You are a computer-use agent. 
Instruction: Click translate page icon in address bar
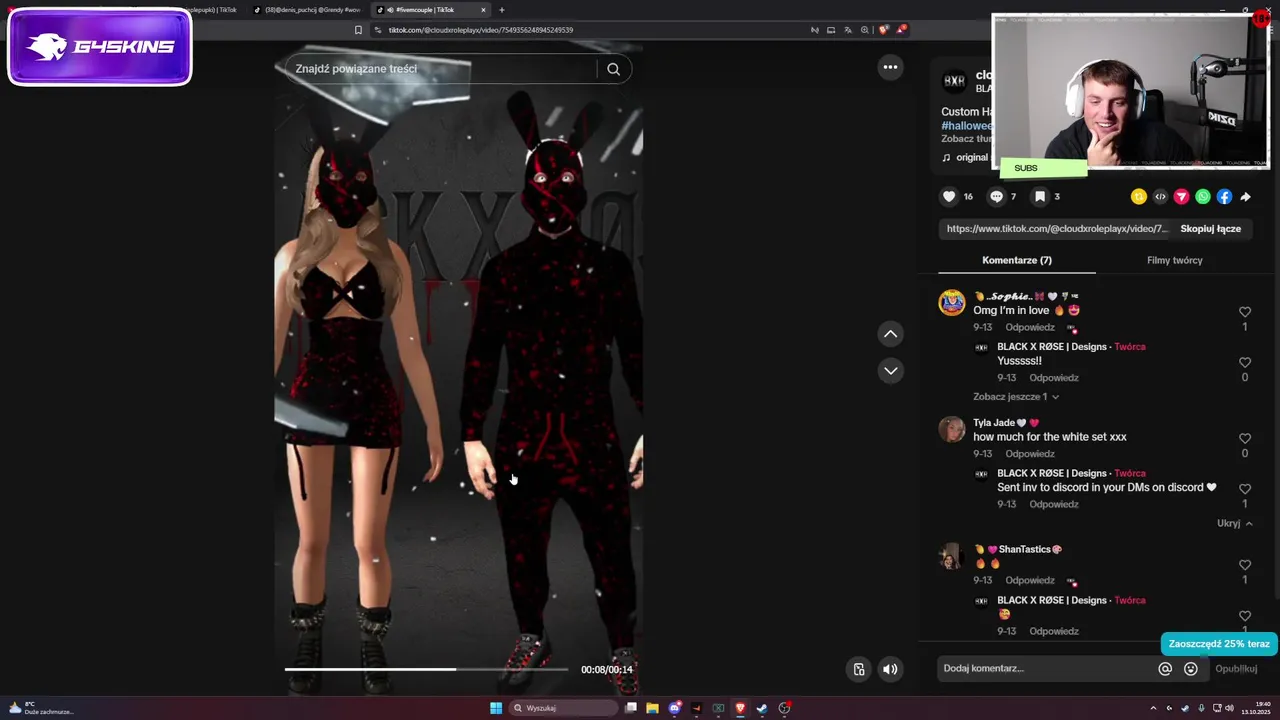(x=847, y=30)
